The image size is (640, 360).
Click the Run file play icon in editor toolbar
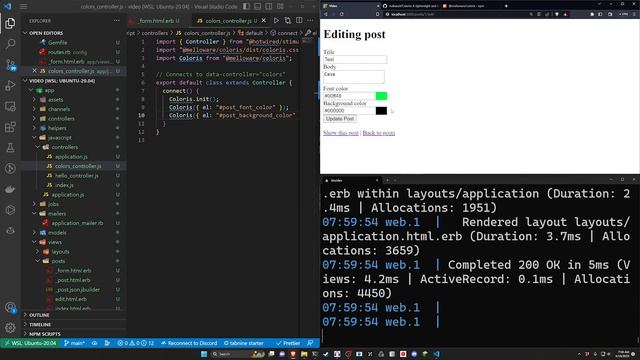[x=276, y=20]
